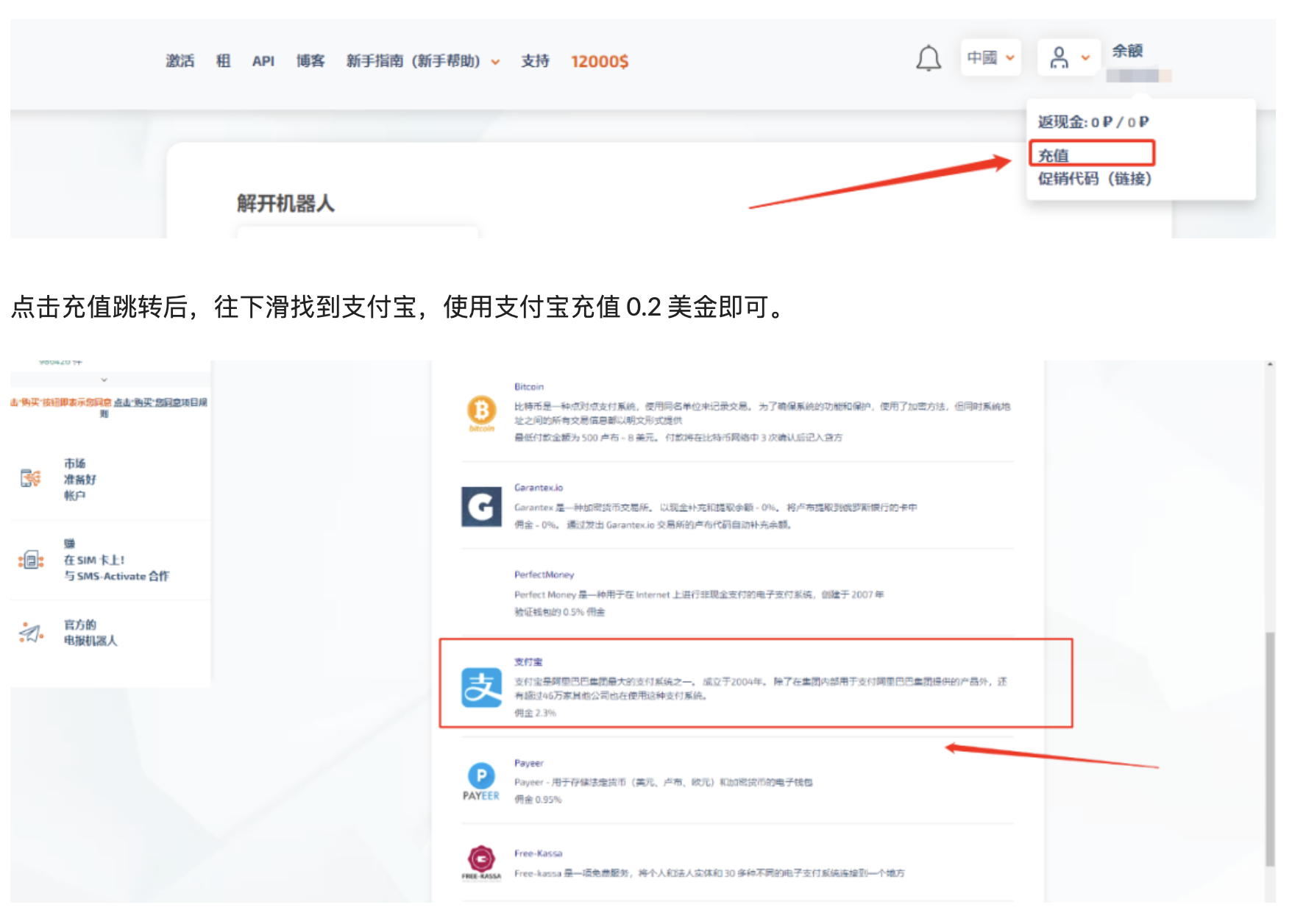Expand the small chevron above sidebar notice
Image resolution: width=1292 pixels, height=924 pixels.
[104, 380]
